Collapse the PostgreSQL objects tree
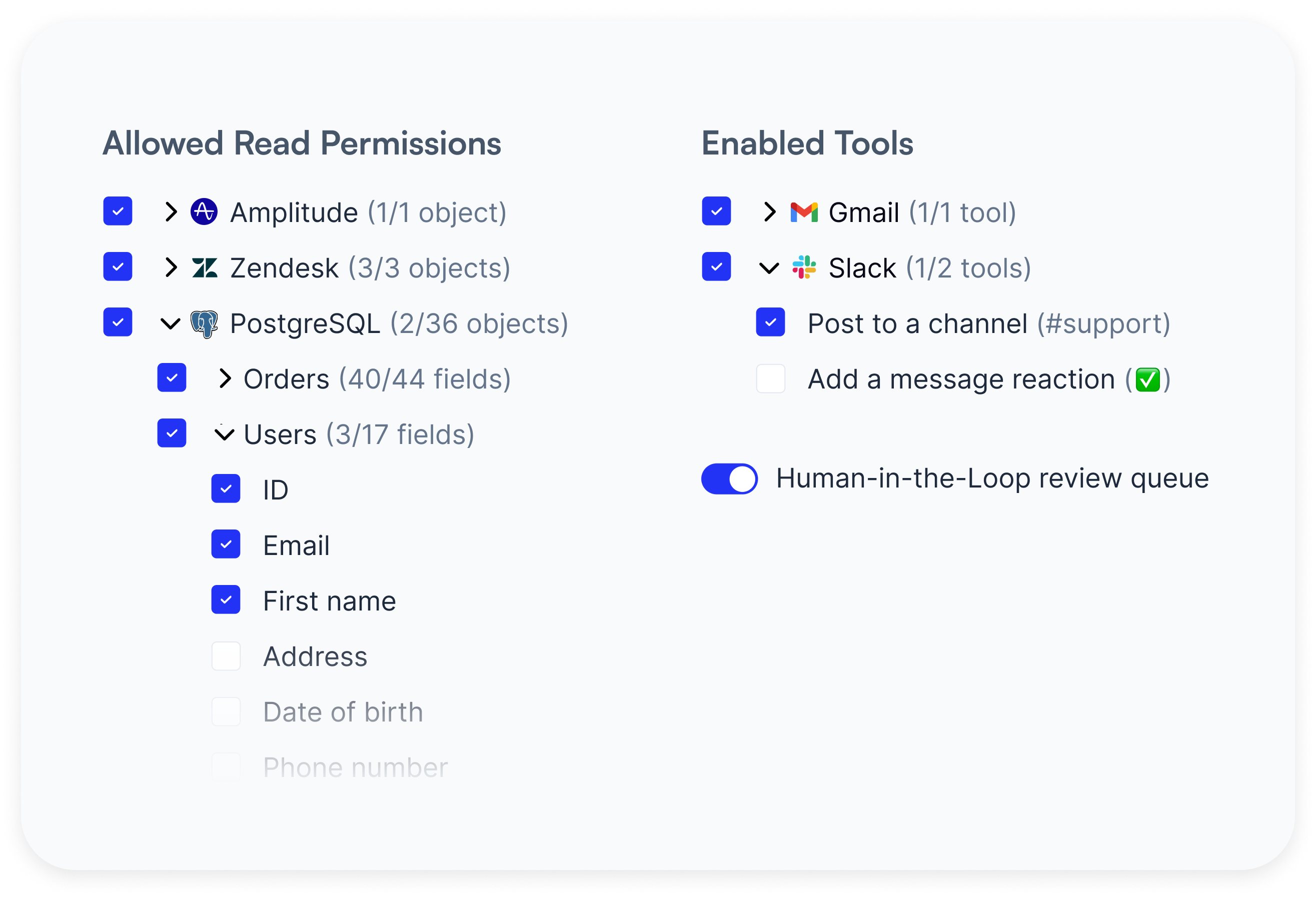Image resolution: width=1316 pixels, height=897 pixels. 171,323
